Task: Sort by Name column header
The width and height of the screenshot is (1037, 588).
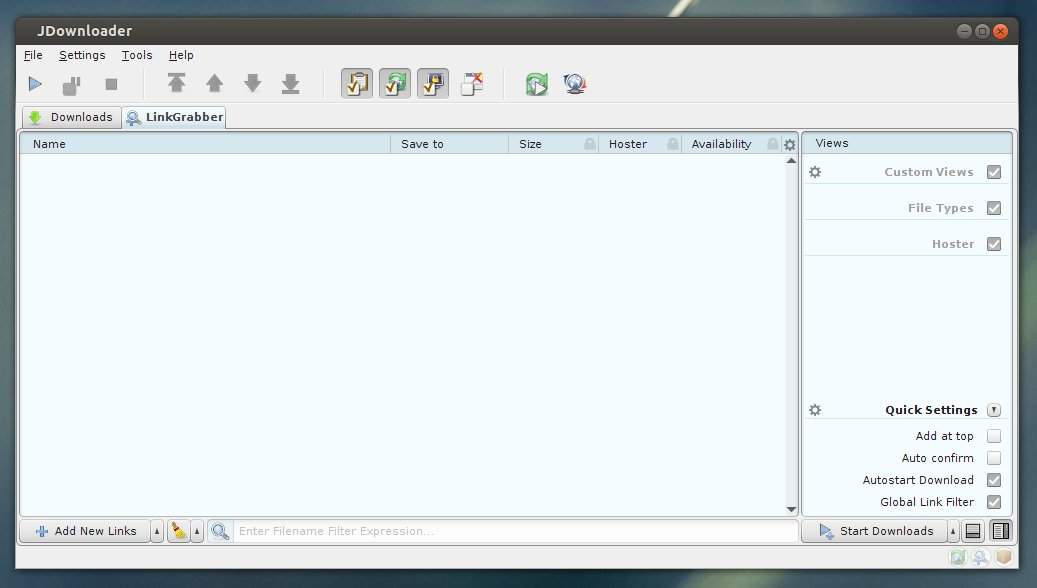Action: tap(205, 144)
